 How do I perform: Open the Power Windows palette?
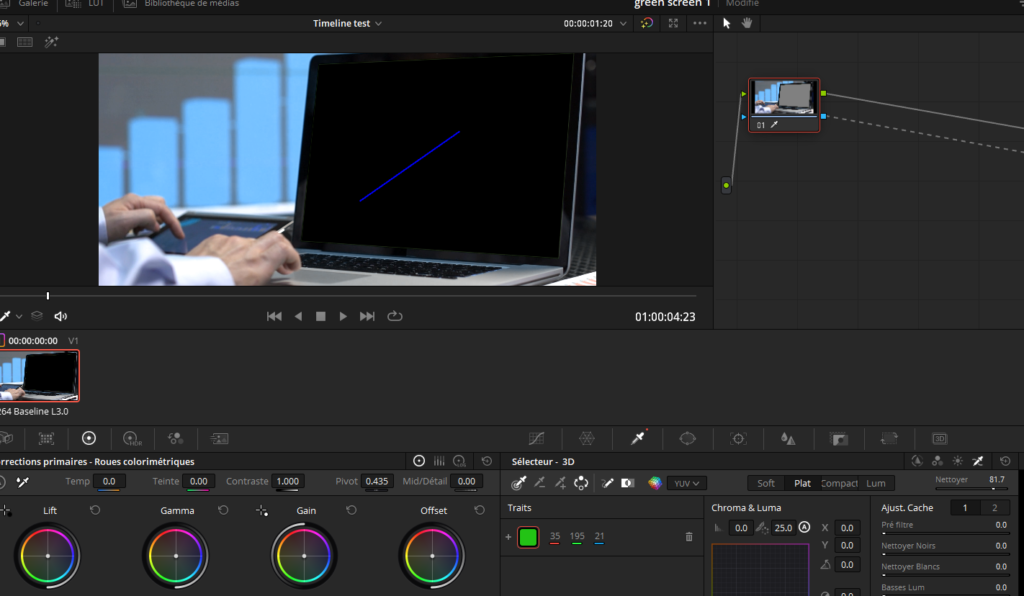coord(687,438)
